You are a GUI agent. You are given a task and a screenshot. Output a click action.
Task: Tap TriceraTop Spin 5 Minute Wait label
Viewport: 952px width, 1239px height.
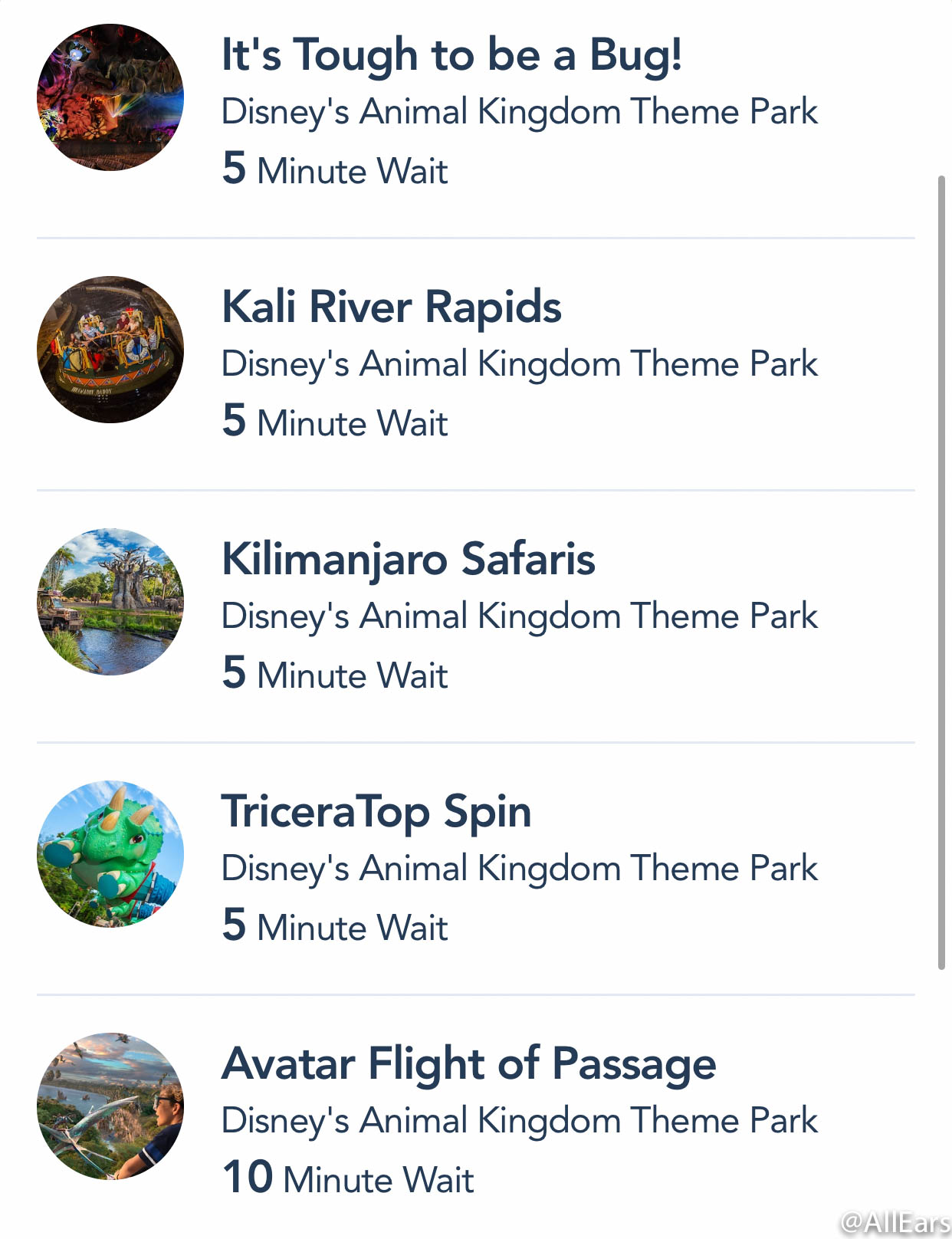pos(335,925)
